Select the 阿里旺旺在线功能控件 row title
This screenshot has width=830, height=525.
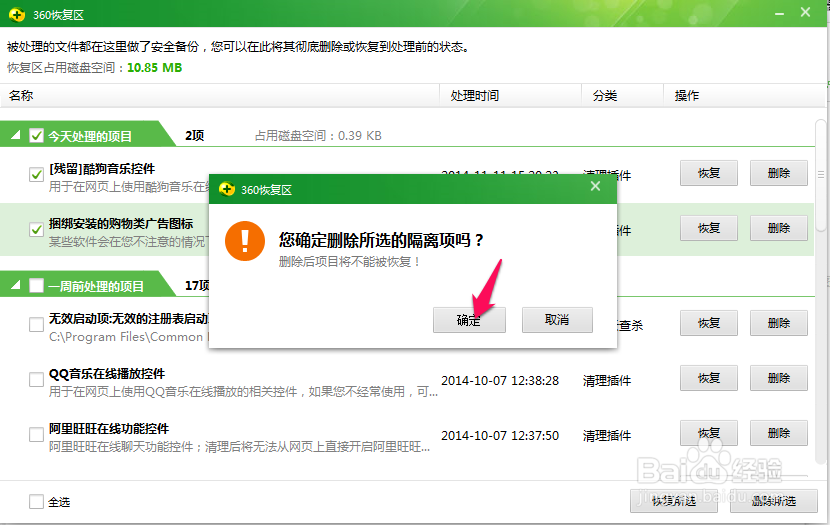coord(109,429)
